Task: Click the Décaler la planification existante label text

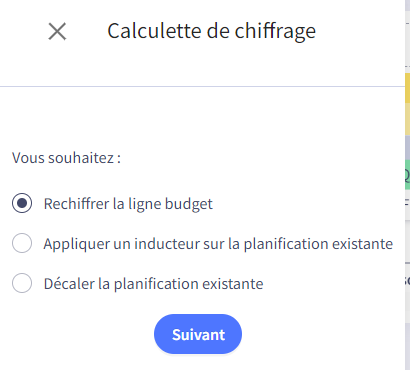Action: (153, 284)
